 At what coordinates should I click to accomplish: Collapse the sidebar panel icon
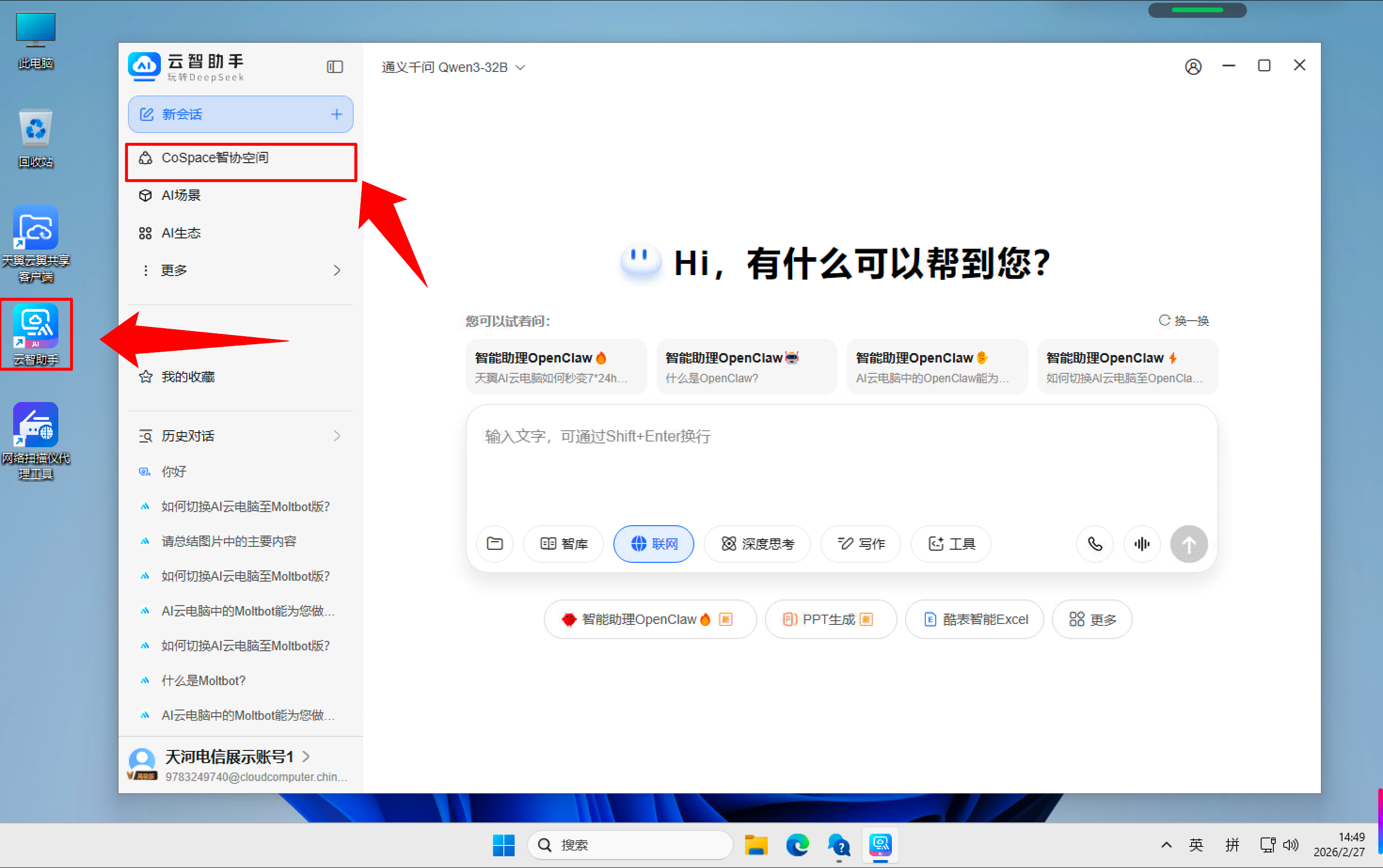click(x=335, y=67)
